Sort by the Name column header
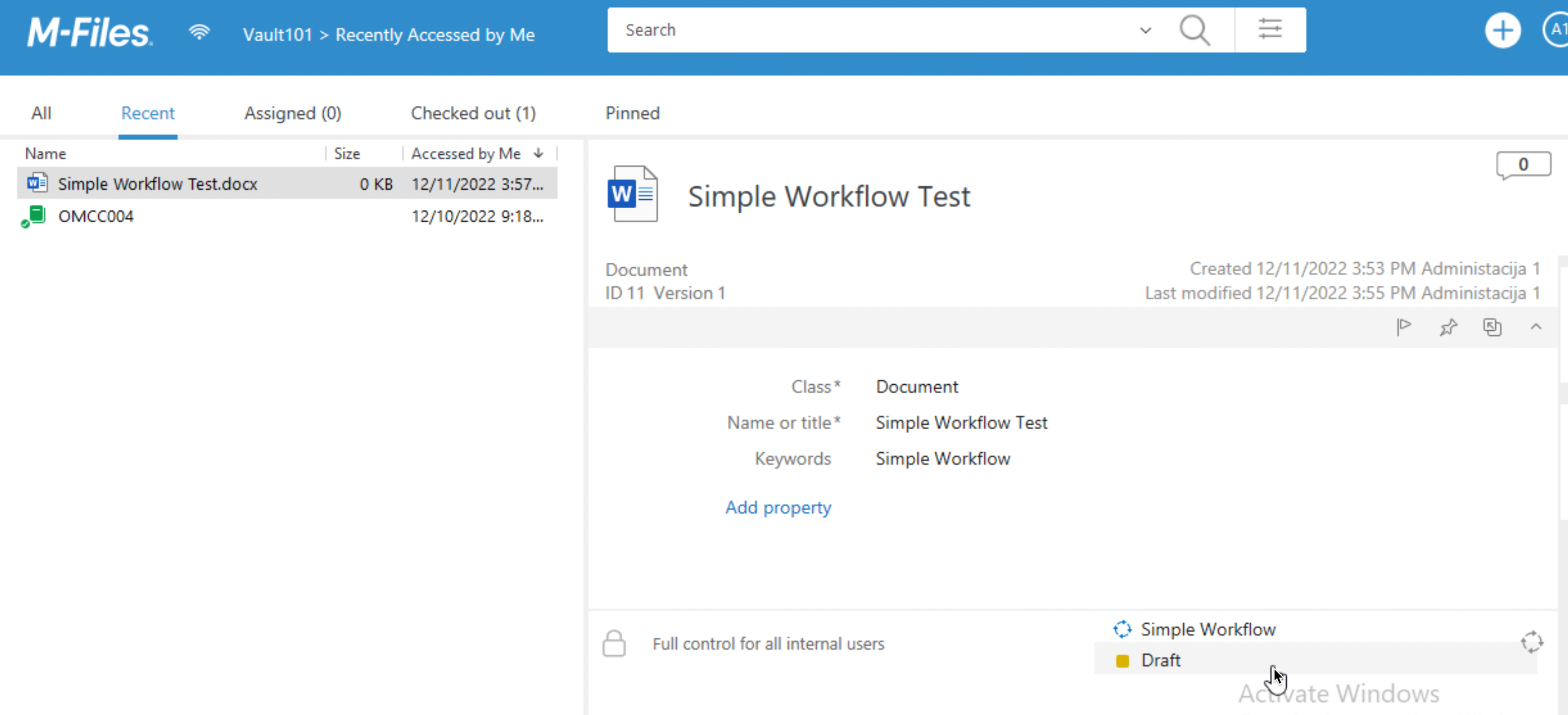Viewport: 1568px width, 715px height. pos(45,153)
